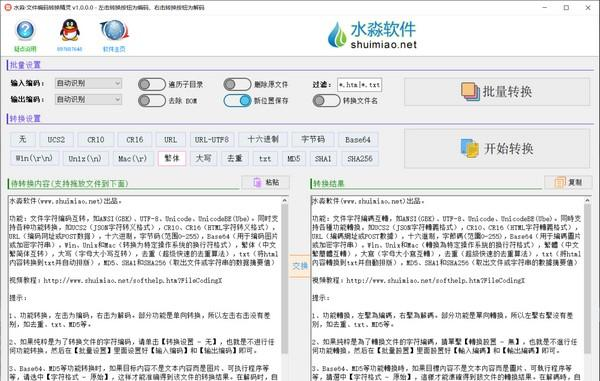Choose the URL-UTF8 conversion option

[x=212, y=140]
